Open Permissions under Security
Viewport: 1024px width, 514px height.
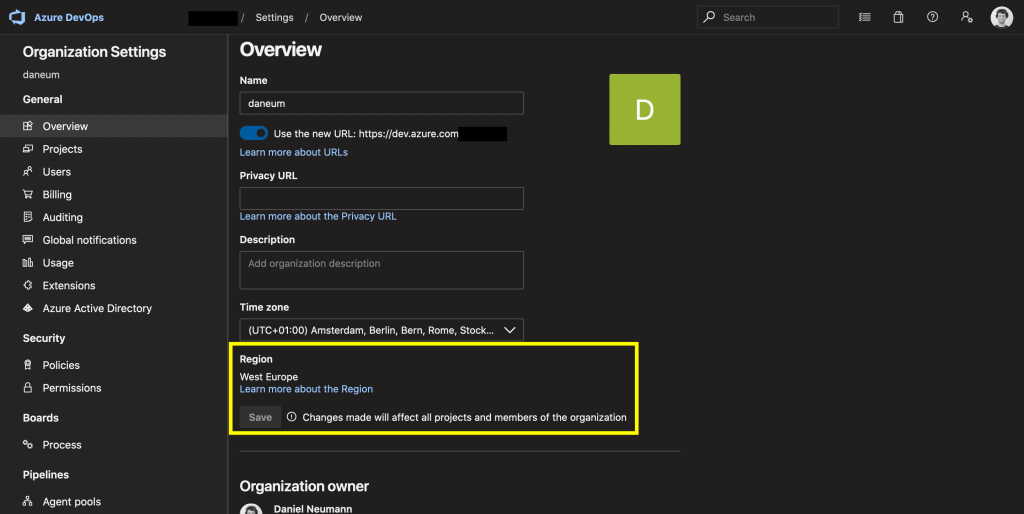pyautogui.click(x=72, y=388)
